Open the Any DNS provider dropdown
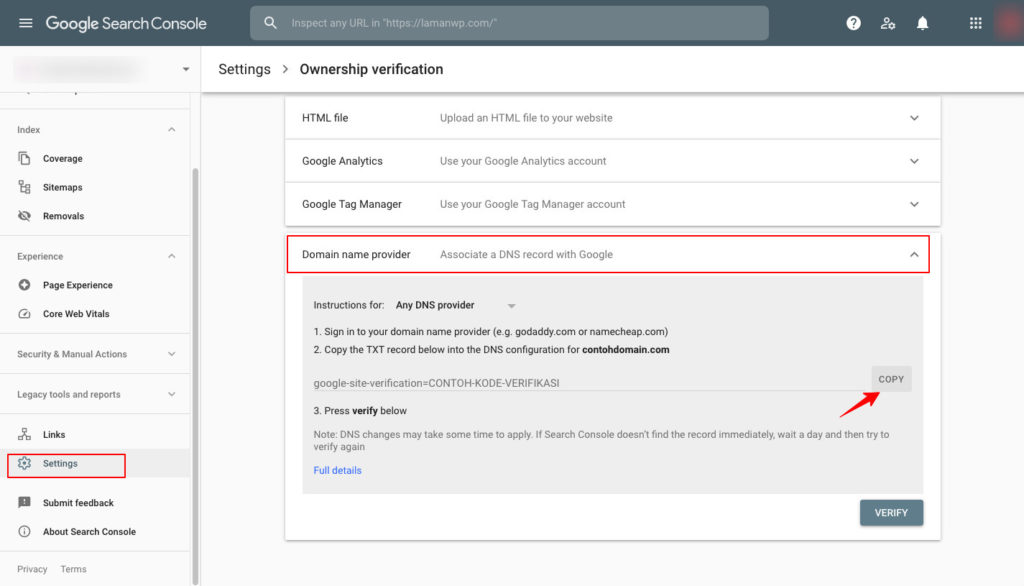The width and height of the screenshot is (1024, 586). tap(456, 305)
